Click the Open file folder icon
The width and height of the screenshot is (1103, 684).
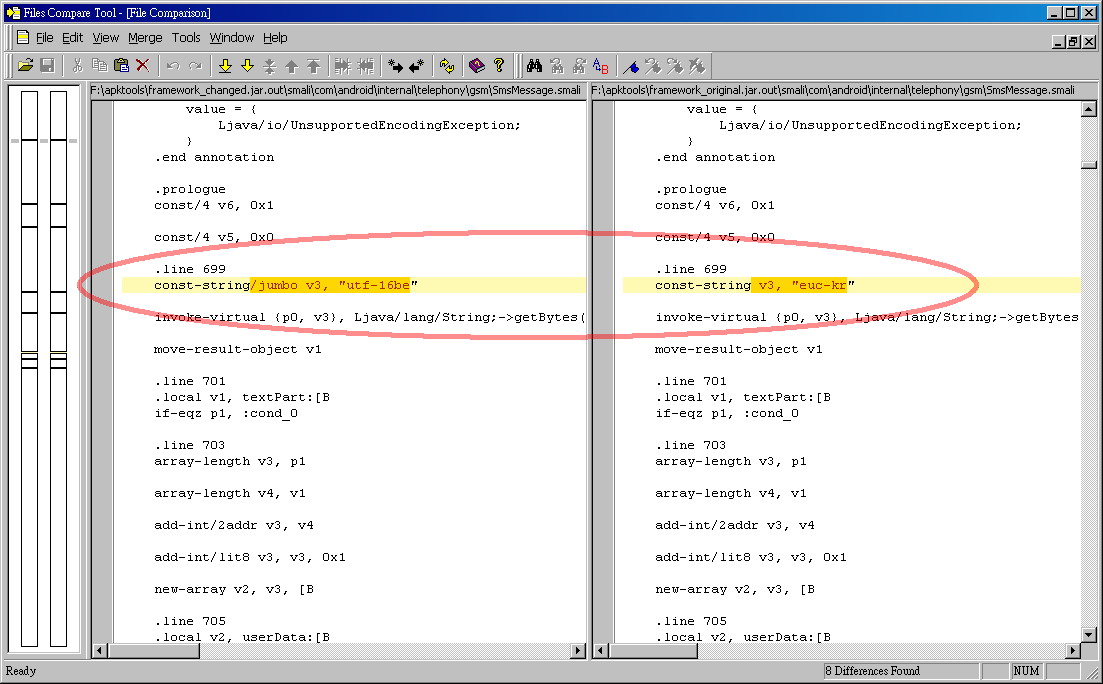[26, 66]
